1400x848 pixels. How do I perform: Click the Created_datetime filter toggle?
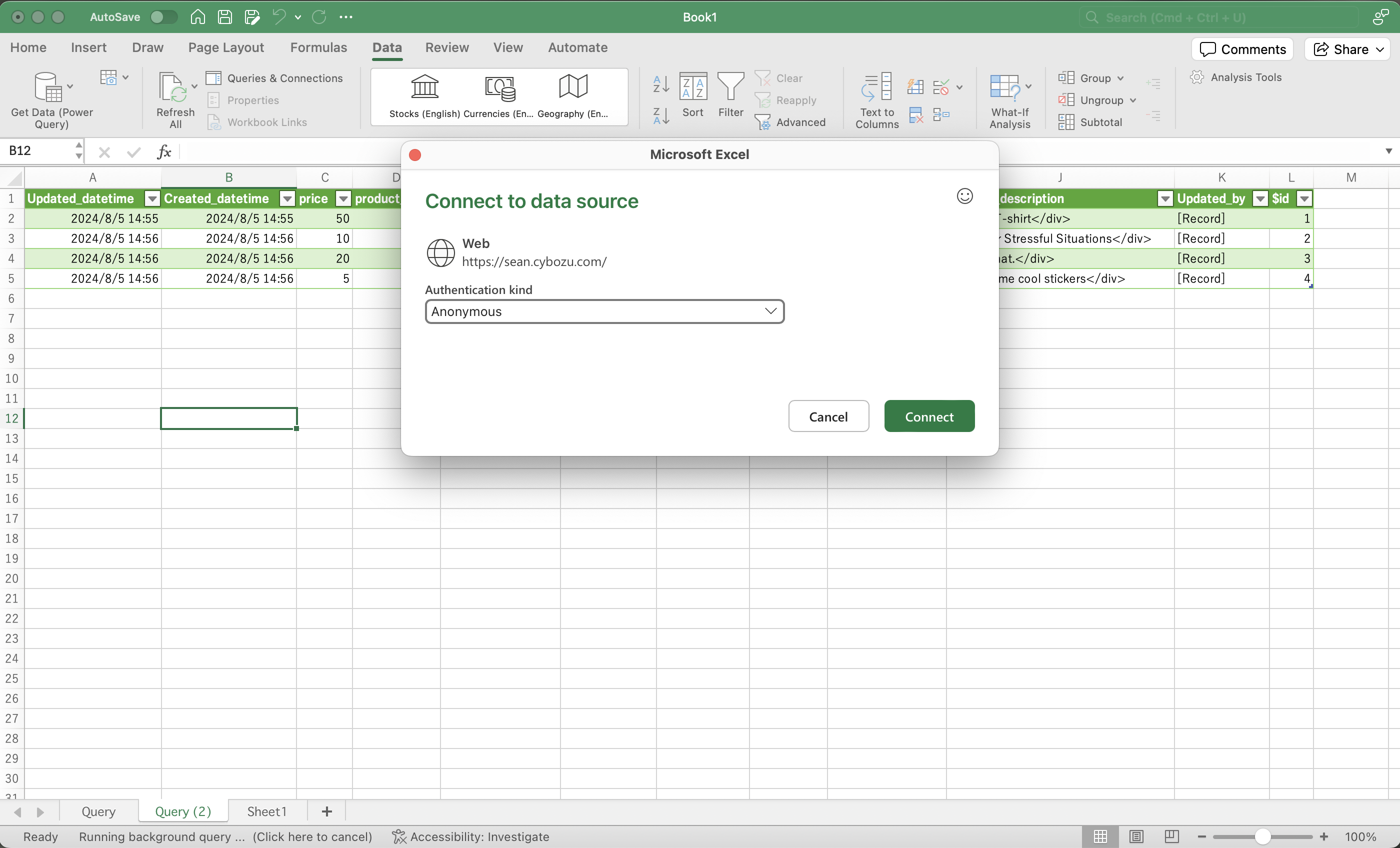pyautogui.click(x=287, y=198)
